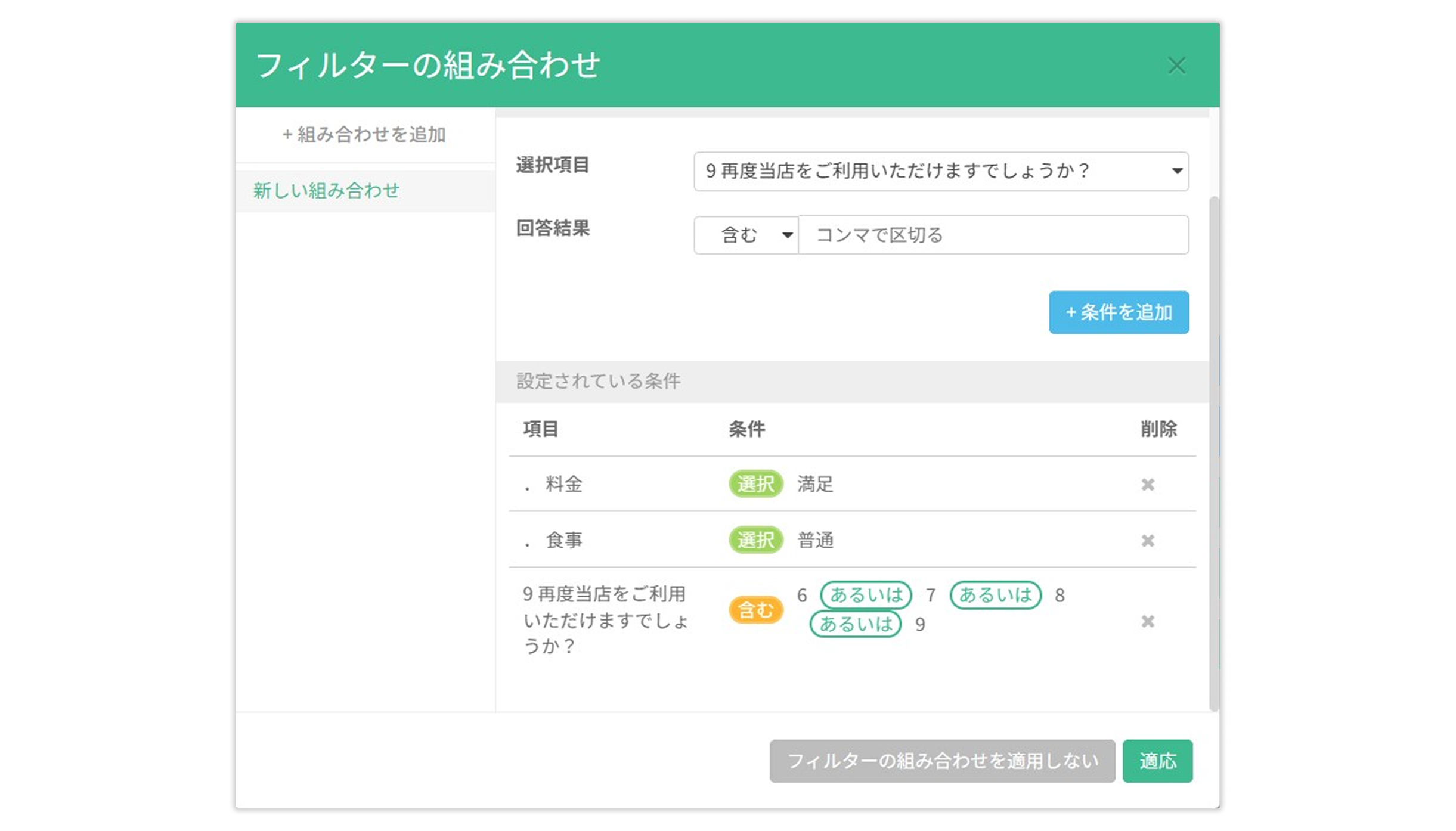Click the あるいは tag before 9
The height and width of the screenshot is (831, 1456).
pyautogui.click(x=855, y=624)
